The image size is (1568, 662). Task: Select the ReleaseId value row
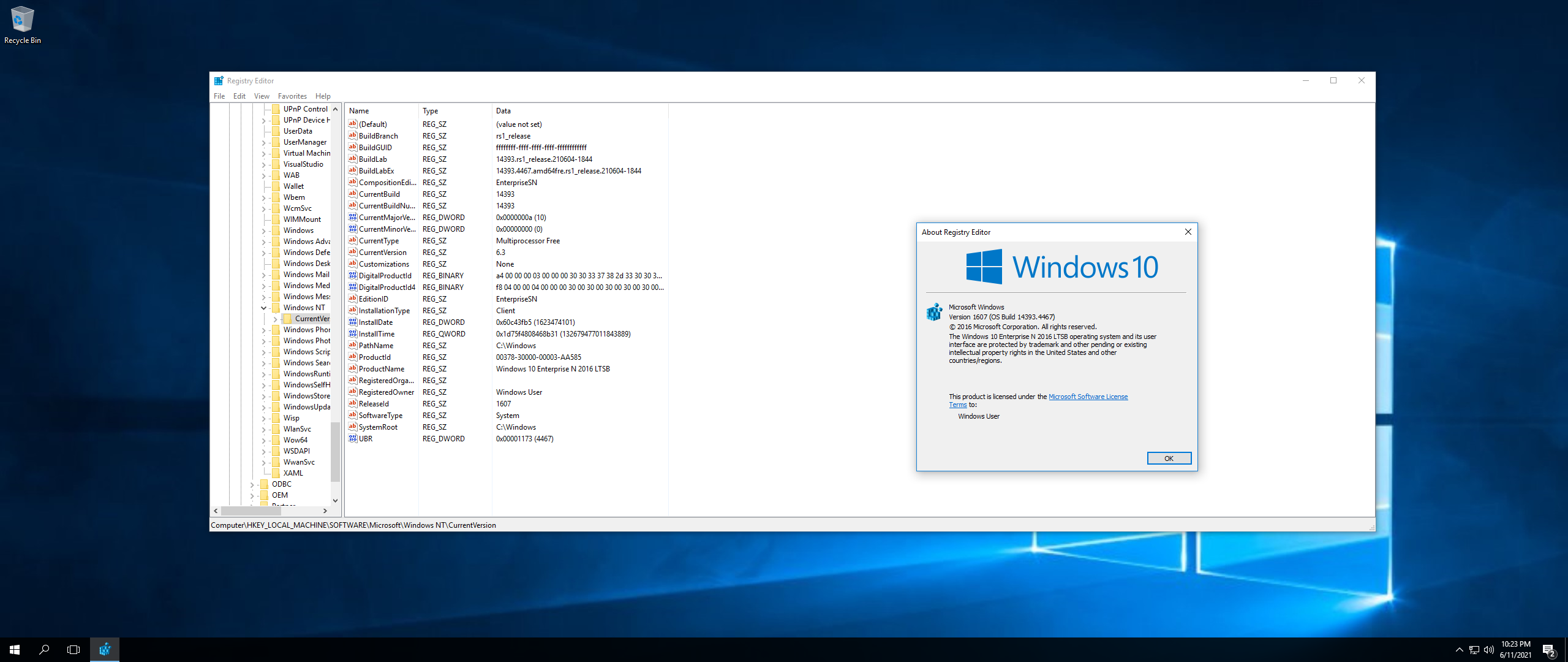(x=506, y=403)
